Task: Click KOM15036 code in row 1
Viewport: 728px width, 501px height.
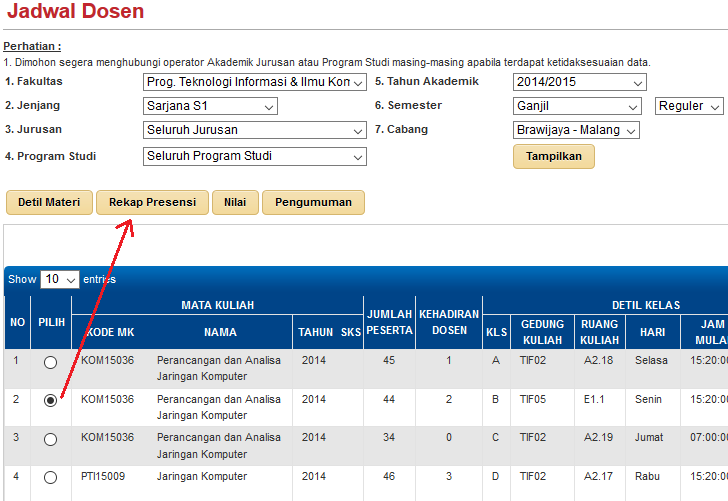Action: click(x=107, y=360)
